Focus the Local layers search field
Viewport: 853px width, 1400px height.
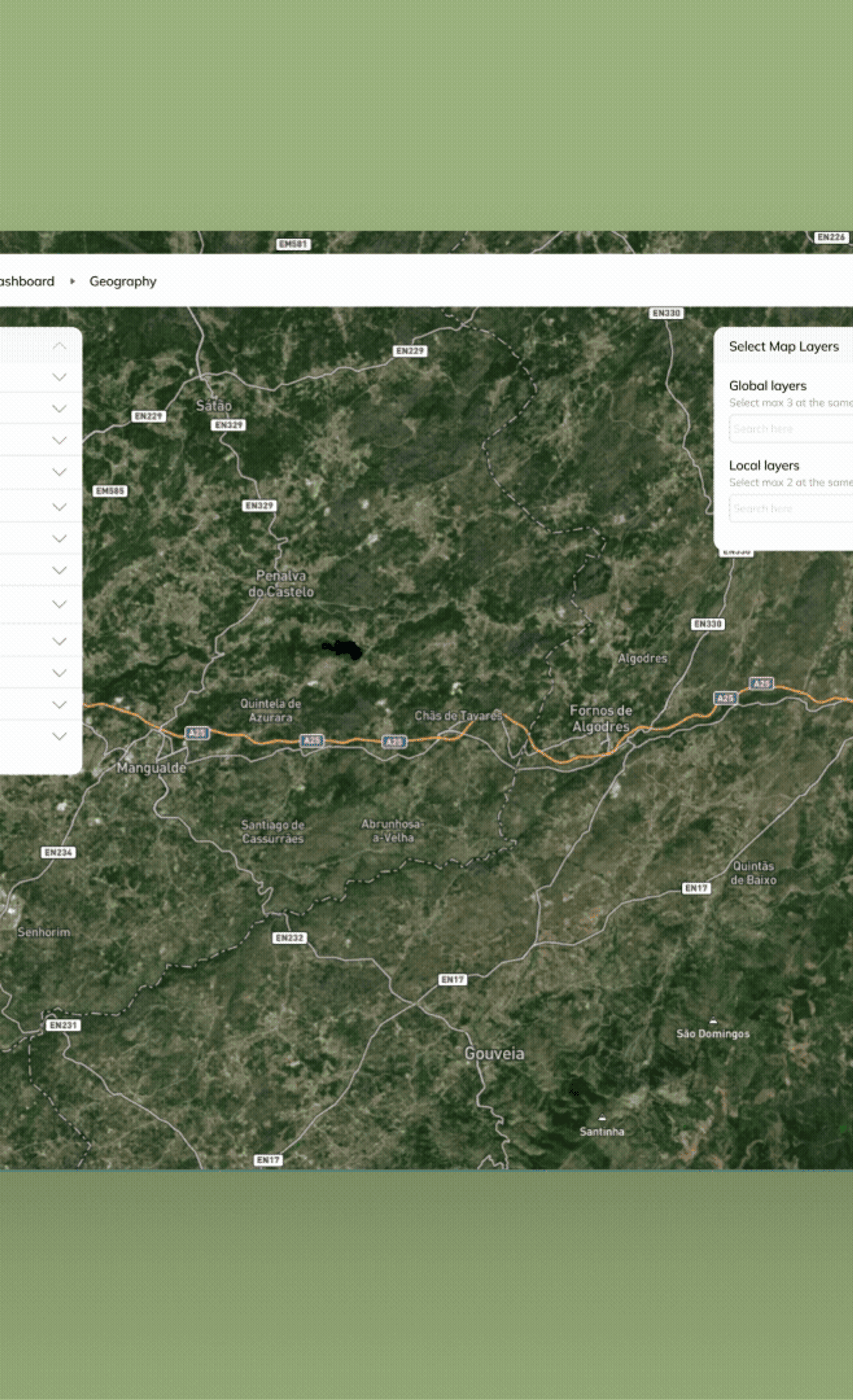click(790, 508)
